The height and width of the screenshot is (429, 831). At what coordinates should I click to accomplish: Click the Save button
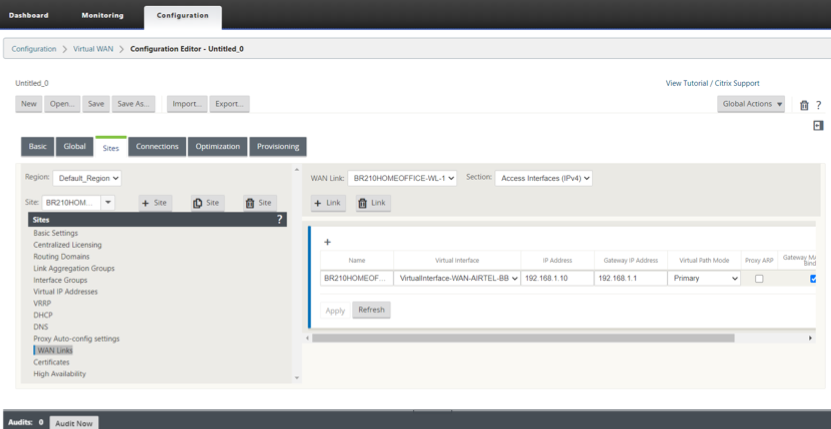(96, 104)
